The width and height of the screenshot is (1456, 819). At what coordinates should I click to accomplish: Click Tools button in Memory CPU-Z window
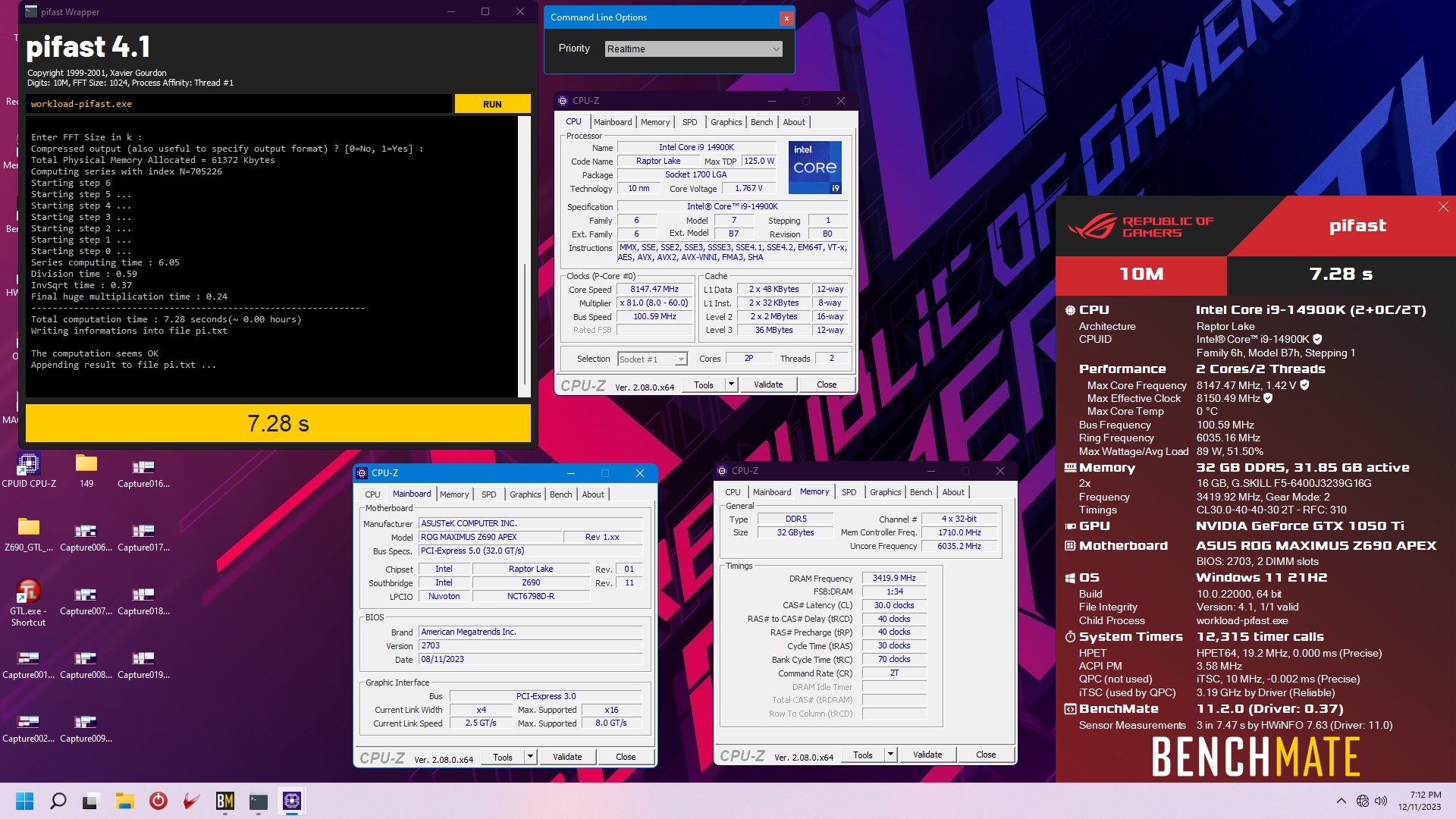862,755
